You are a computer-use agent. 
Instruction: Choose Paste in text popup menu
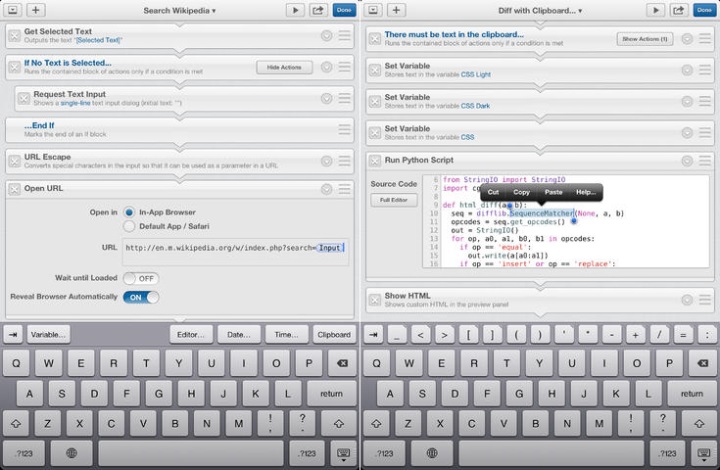tap(553, 192)
